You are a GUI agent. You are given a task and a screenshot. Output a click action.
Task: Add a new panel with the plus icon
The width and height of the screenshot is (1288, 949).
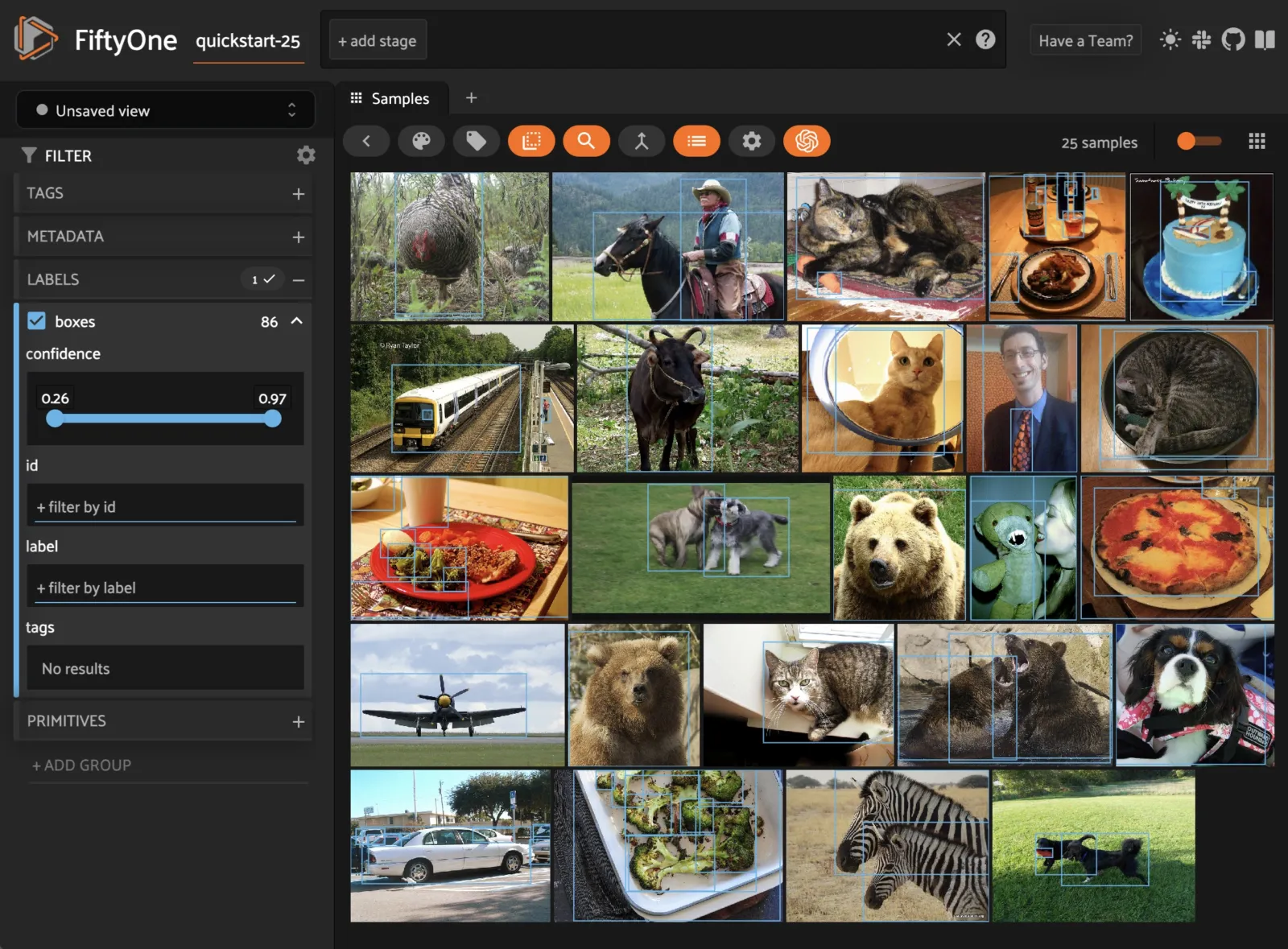coord(472,97)
